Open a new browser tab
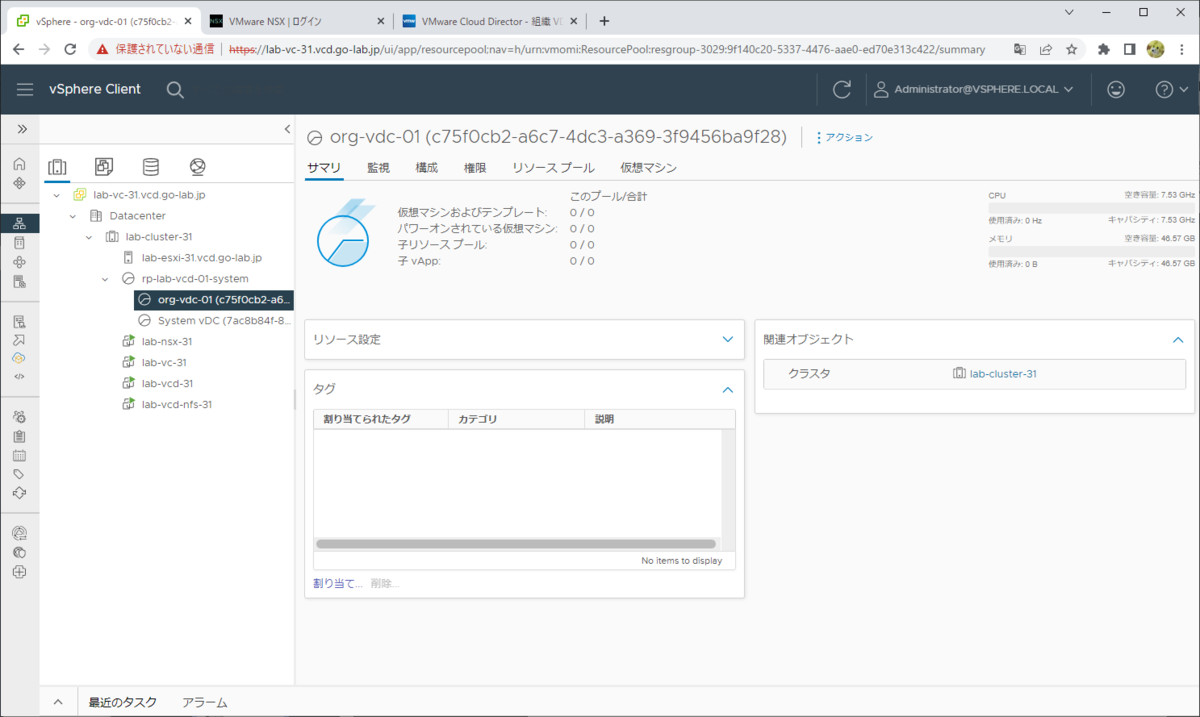The height and width of the screenshot is (717, 1200). pyautogui.click(x=604, y=21)
